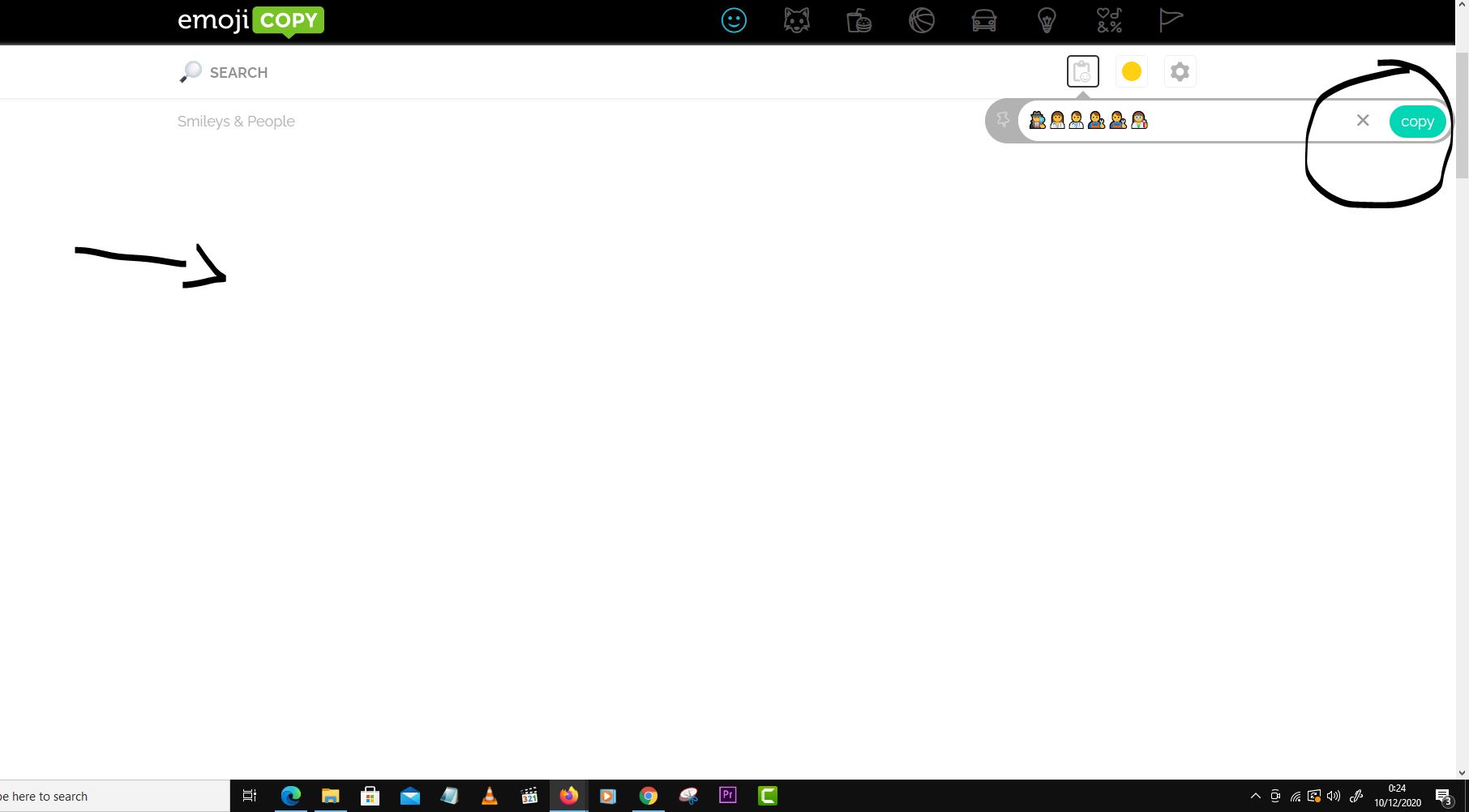Open Google Chrome from the taskbar
1469x812 pixels.
648,796
